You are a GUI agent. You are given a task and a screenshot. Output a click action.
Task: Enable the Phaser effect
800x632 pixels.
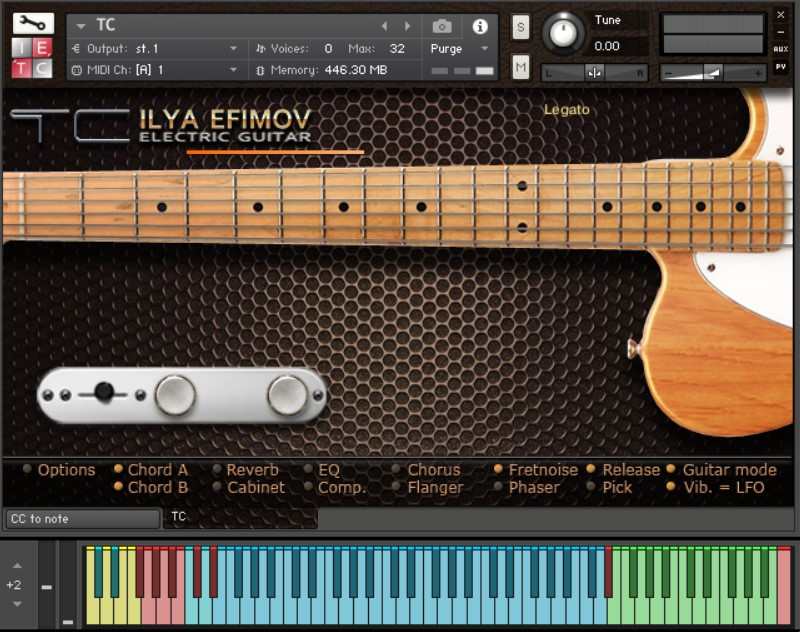[498, 487]
